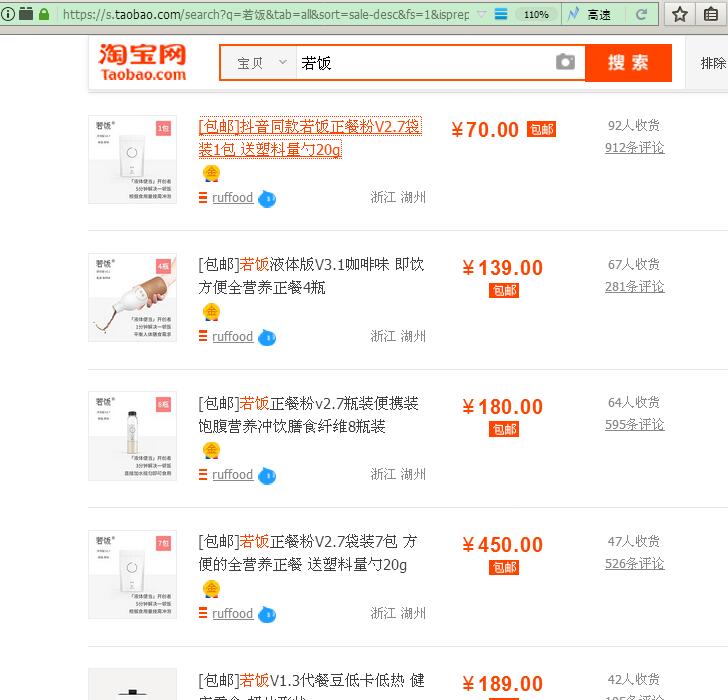The height and width of the screenshot is (700, 728).
Task: Click the site info icon in address bar
Action: coord(8,14)
